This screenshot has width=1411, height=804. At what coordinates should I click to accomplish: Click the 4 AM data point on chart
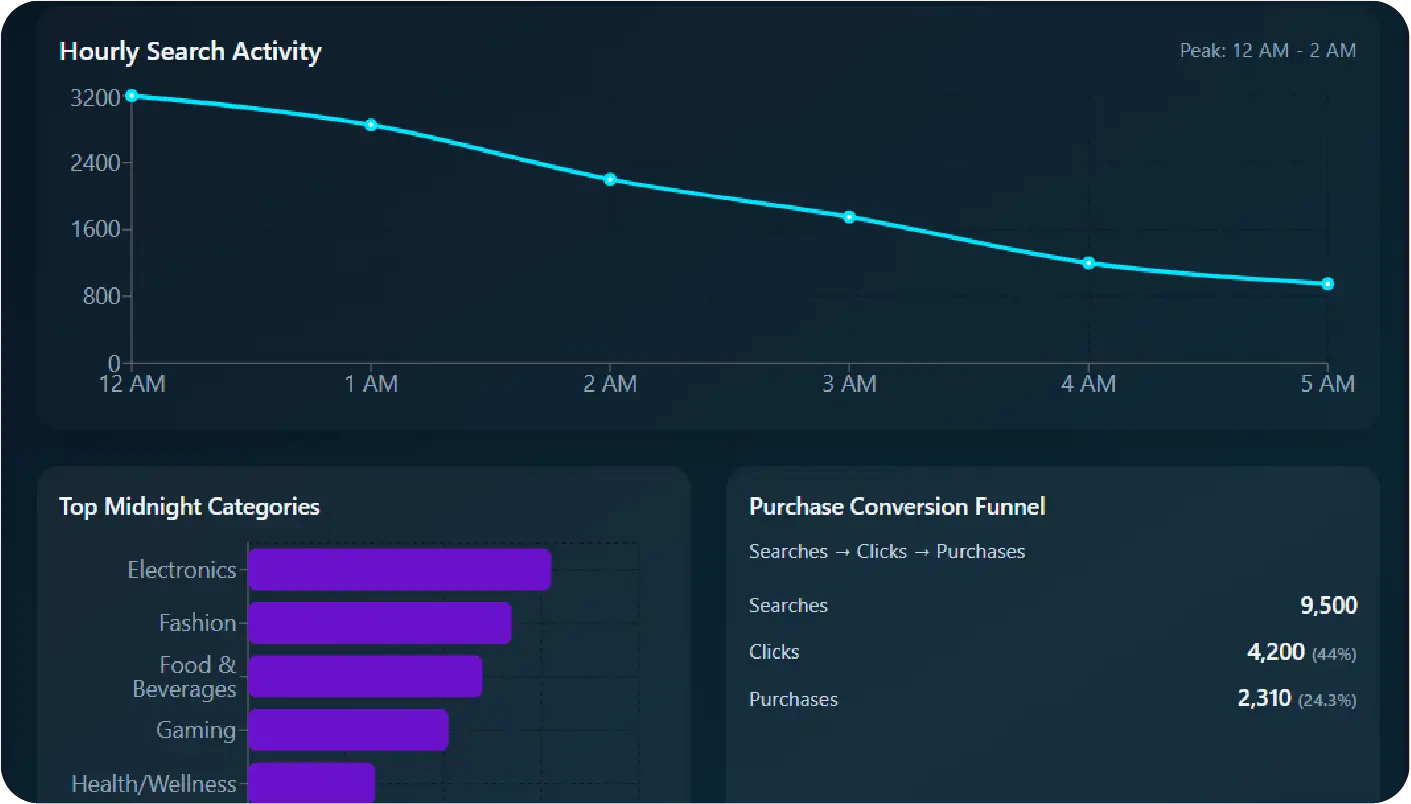[x=1088, y=263]
